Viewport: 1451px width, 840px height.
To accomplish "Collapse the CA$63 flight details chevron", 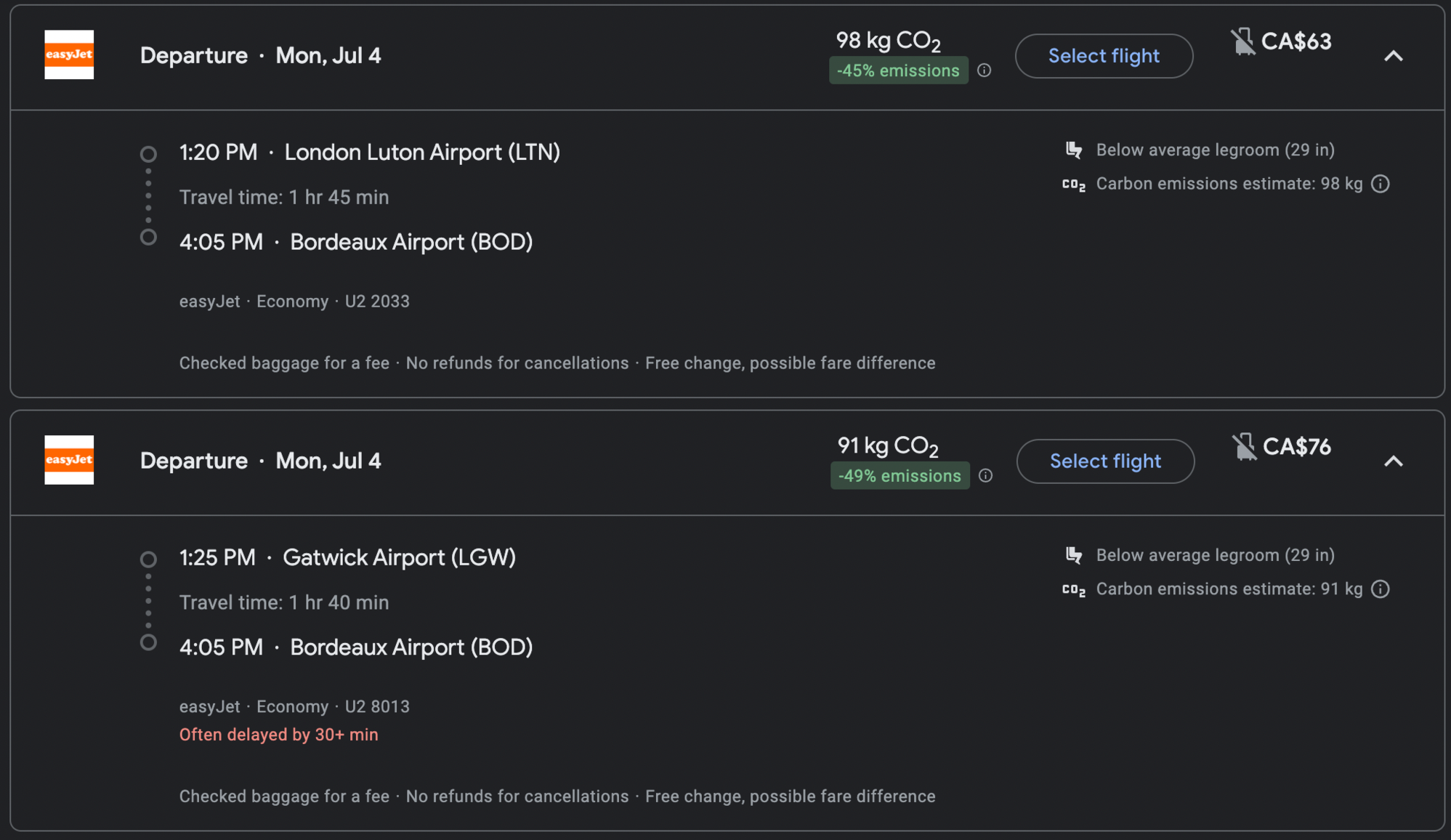I will click(1394, 56).
